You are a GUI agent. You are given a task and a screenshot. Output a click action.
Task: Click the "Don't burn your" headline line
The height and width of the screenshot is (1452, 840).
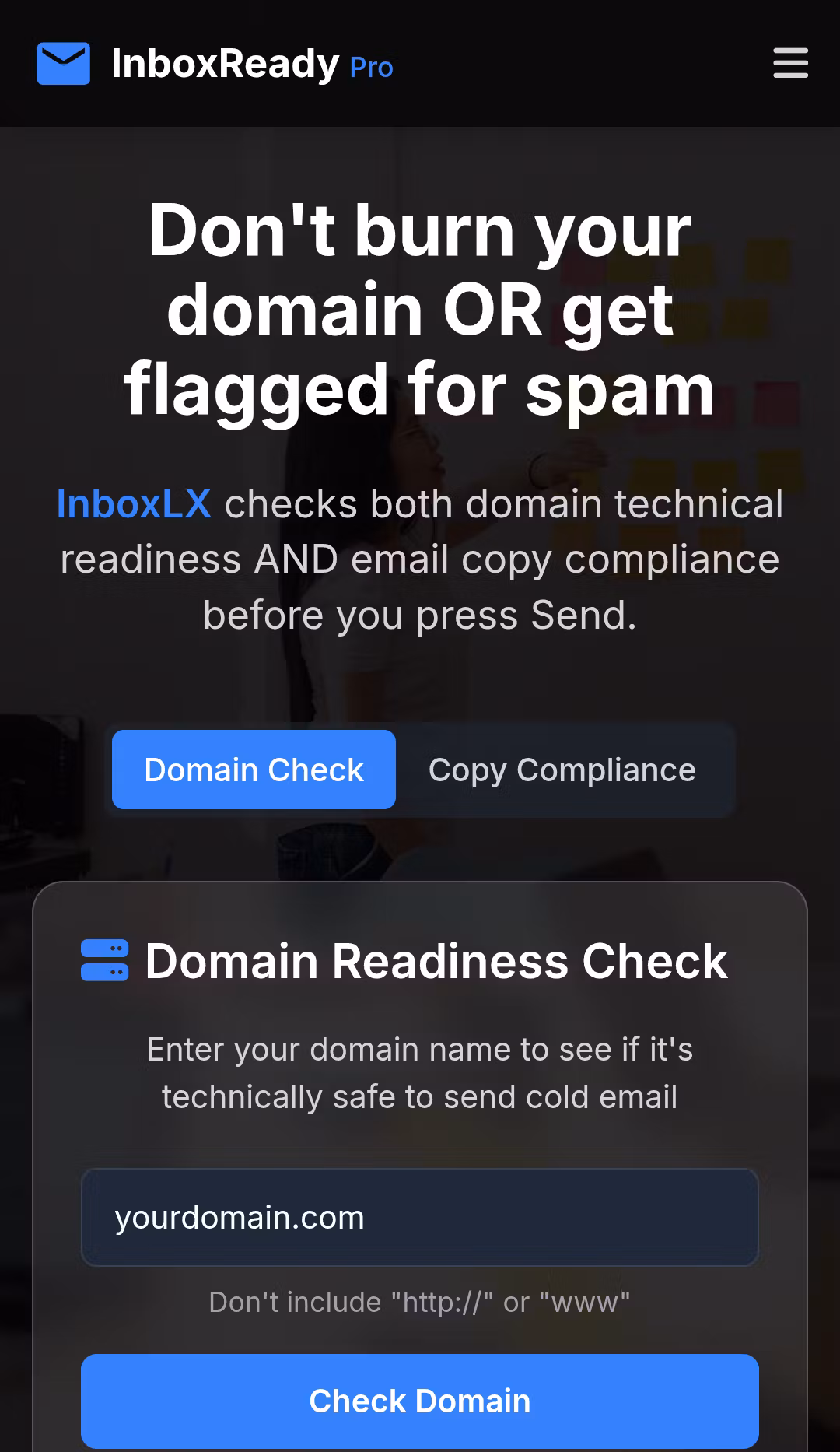[x=420, y=230]
